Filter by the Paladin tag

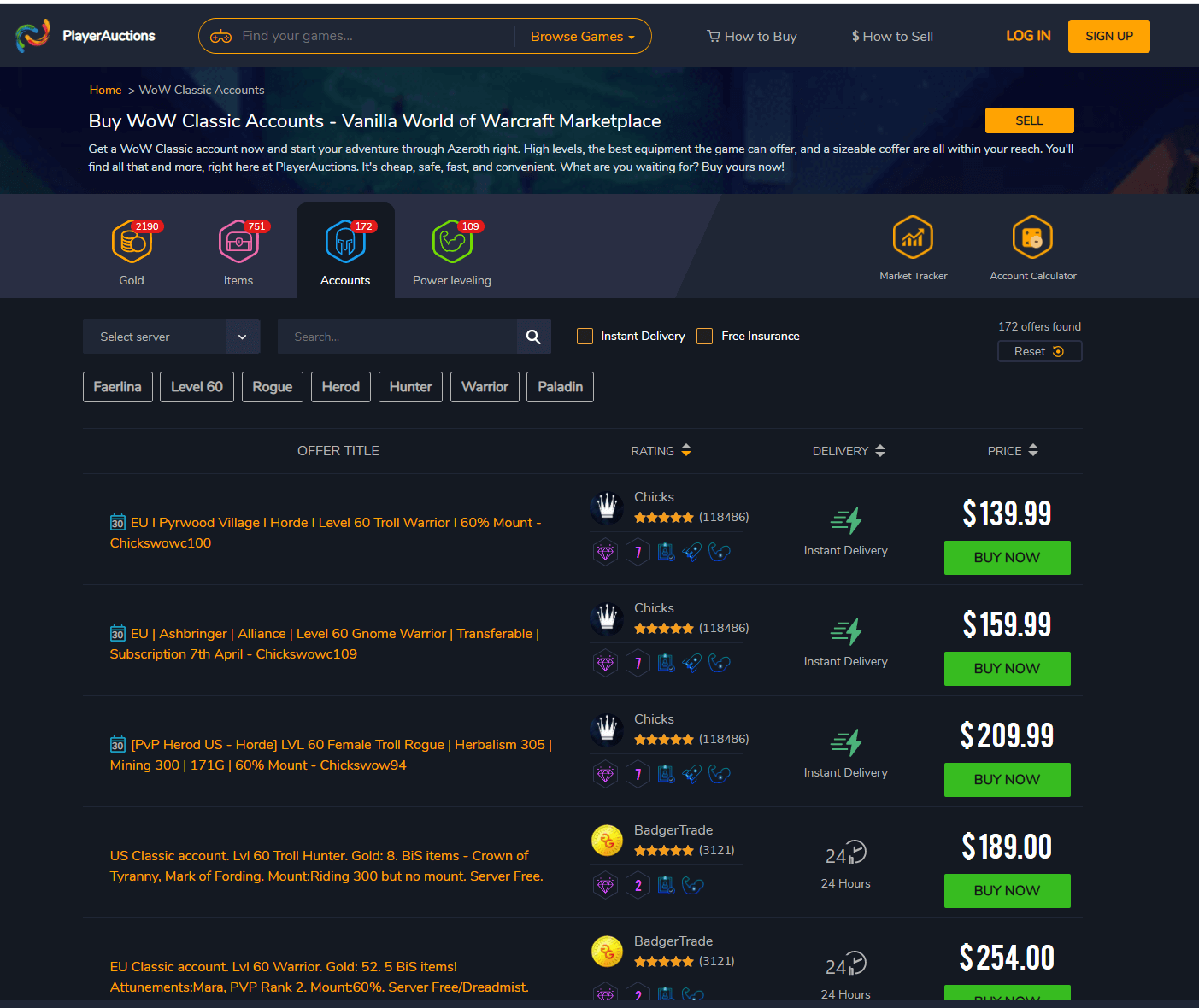(560, 387)
